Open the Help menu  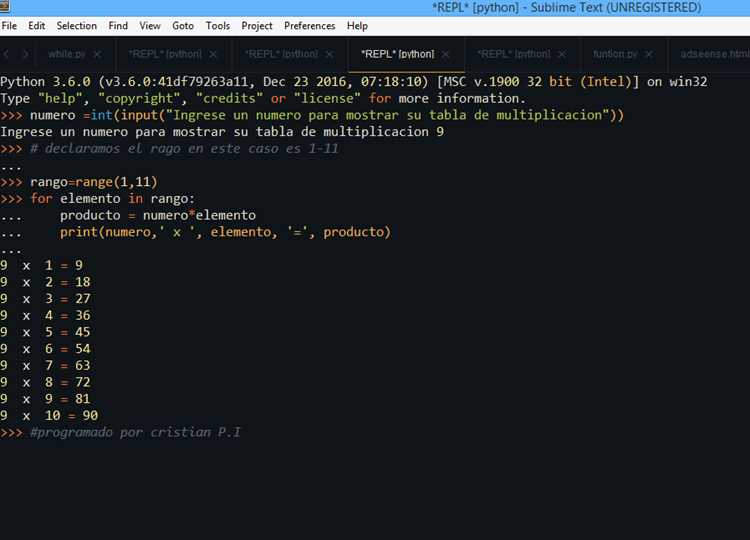click(x=357, y=26)
